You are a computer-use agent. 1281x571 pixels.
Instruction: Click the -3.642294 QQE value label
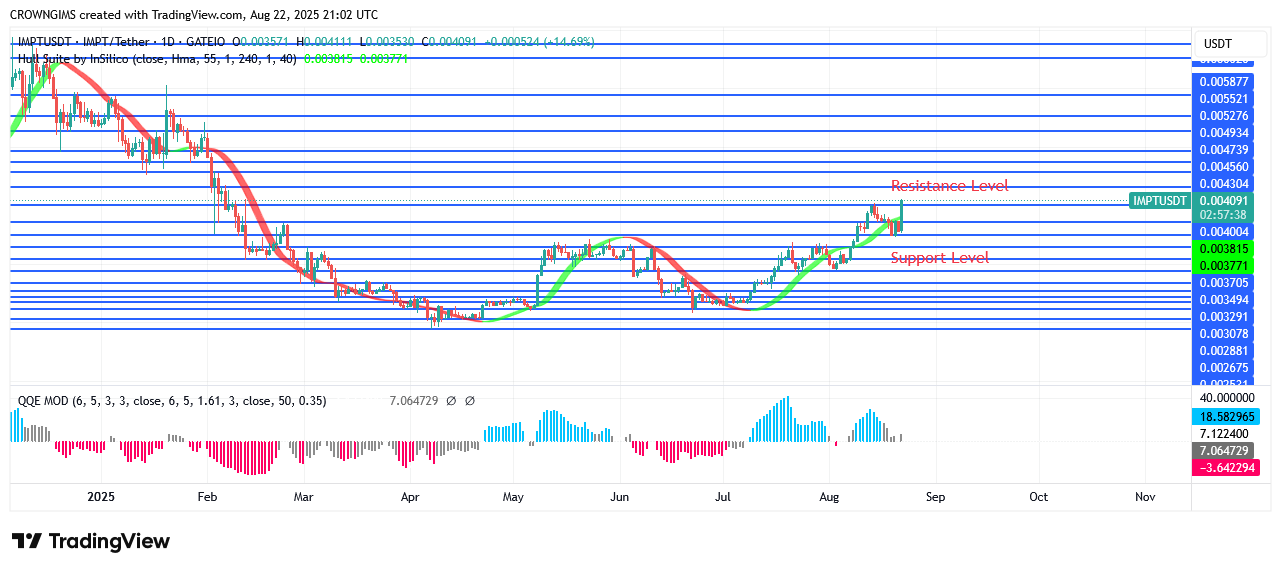(x=1226, y=468)
